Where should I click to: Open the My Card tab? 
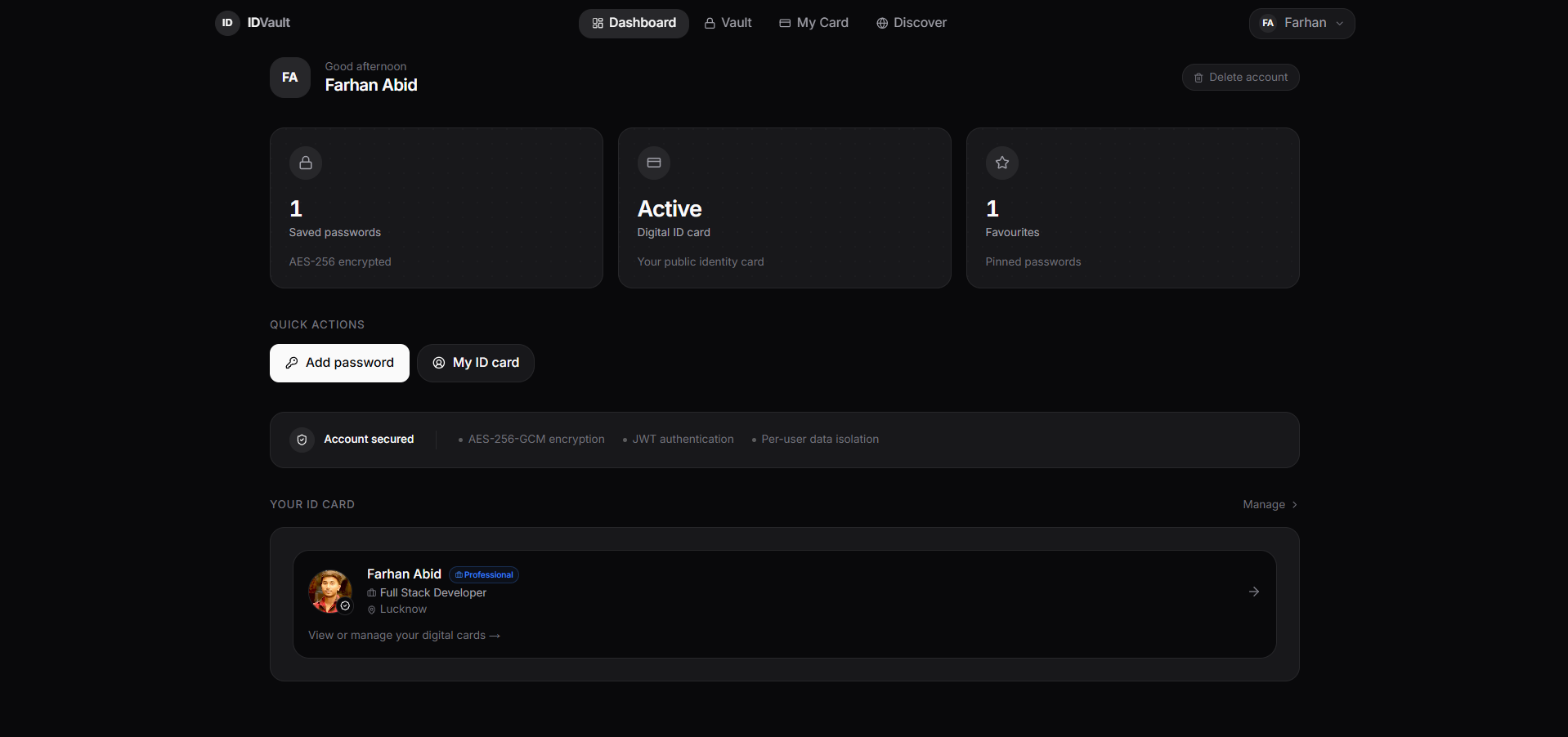pyautogui.click(x=813, y=23)
